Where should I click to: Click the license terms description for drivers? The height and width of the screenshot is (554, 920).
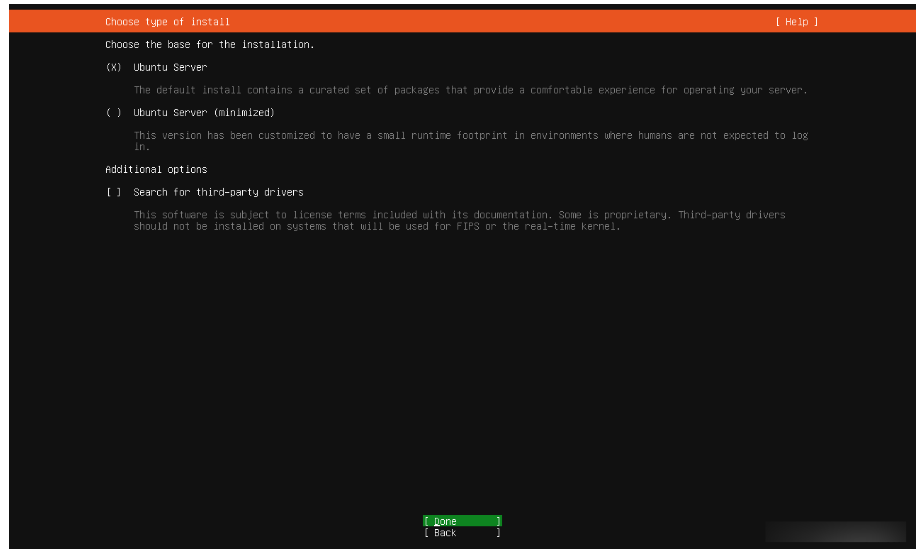coord(459,215)
